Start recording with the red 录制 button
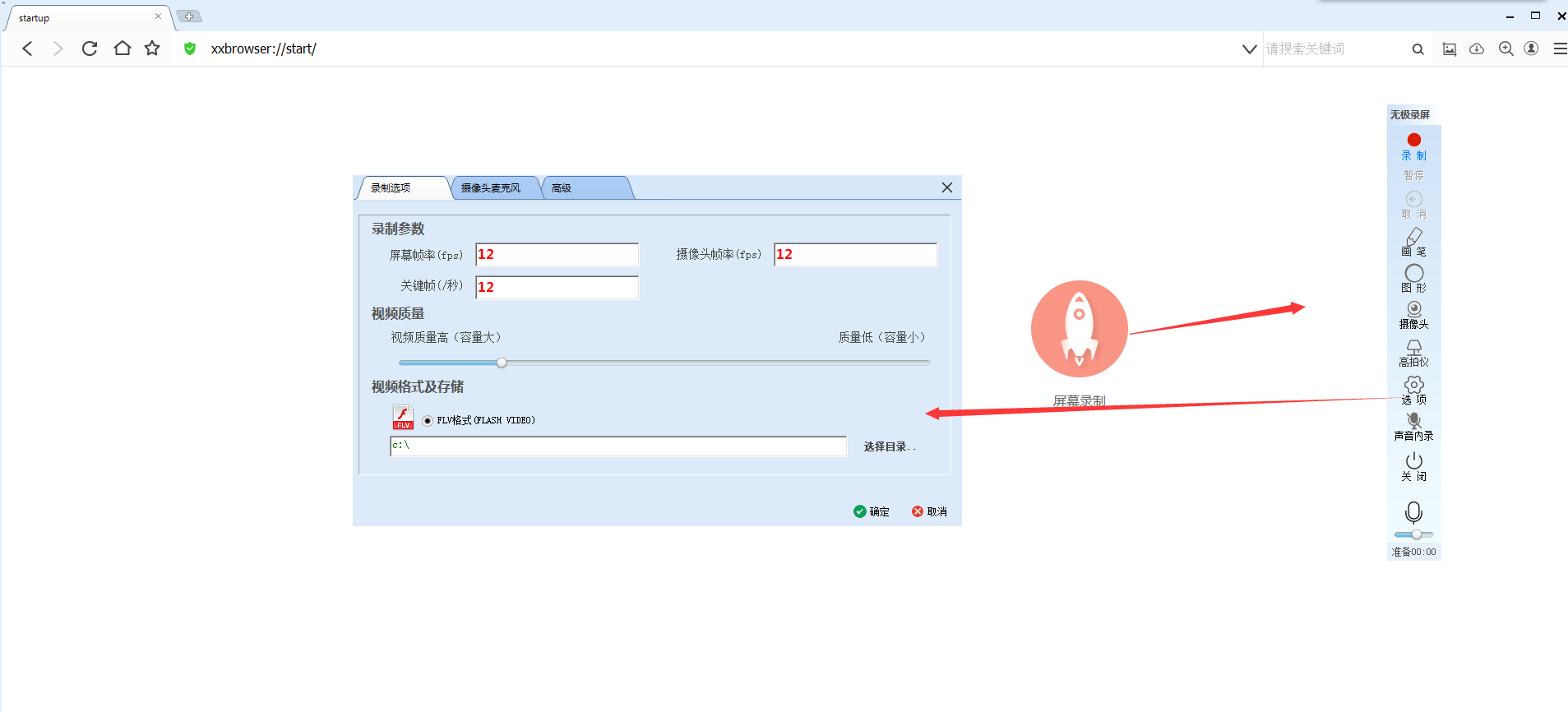This screenshot has width=1568, height=712. tap(1413, 146)
